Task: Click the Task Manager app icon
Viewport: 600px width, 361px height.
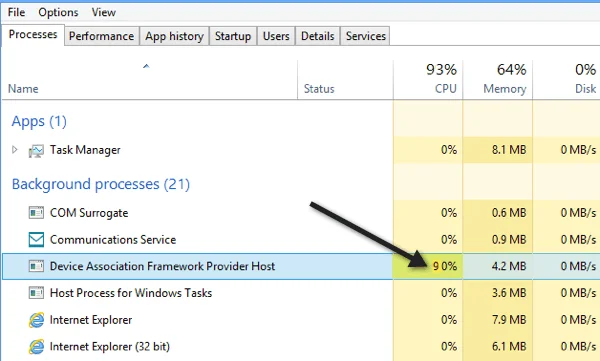Action: (36, 150)
